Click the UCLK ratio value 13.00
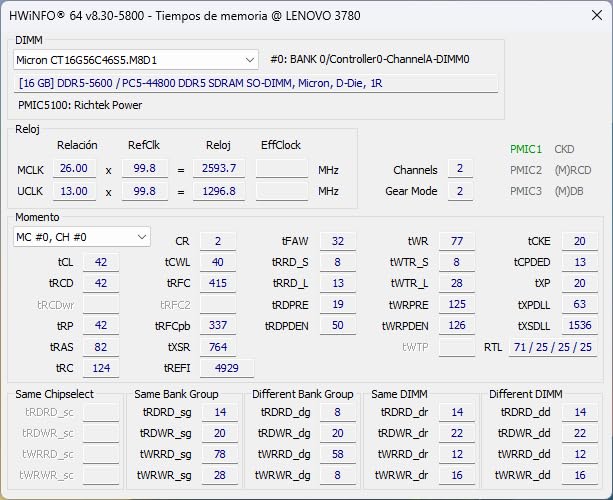This screenshot has width=613, height=500. point(74,191)
